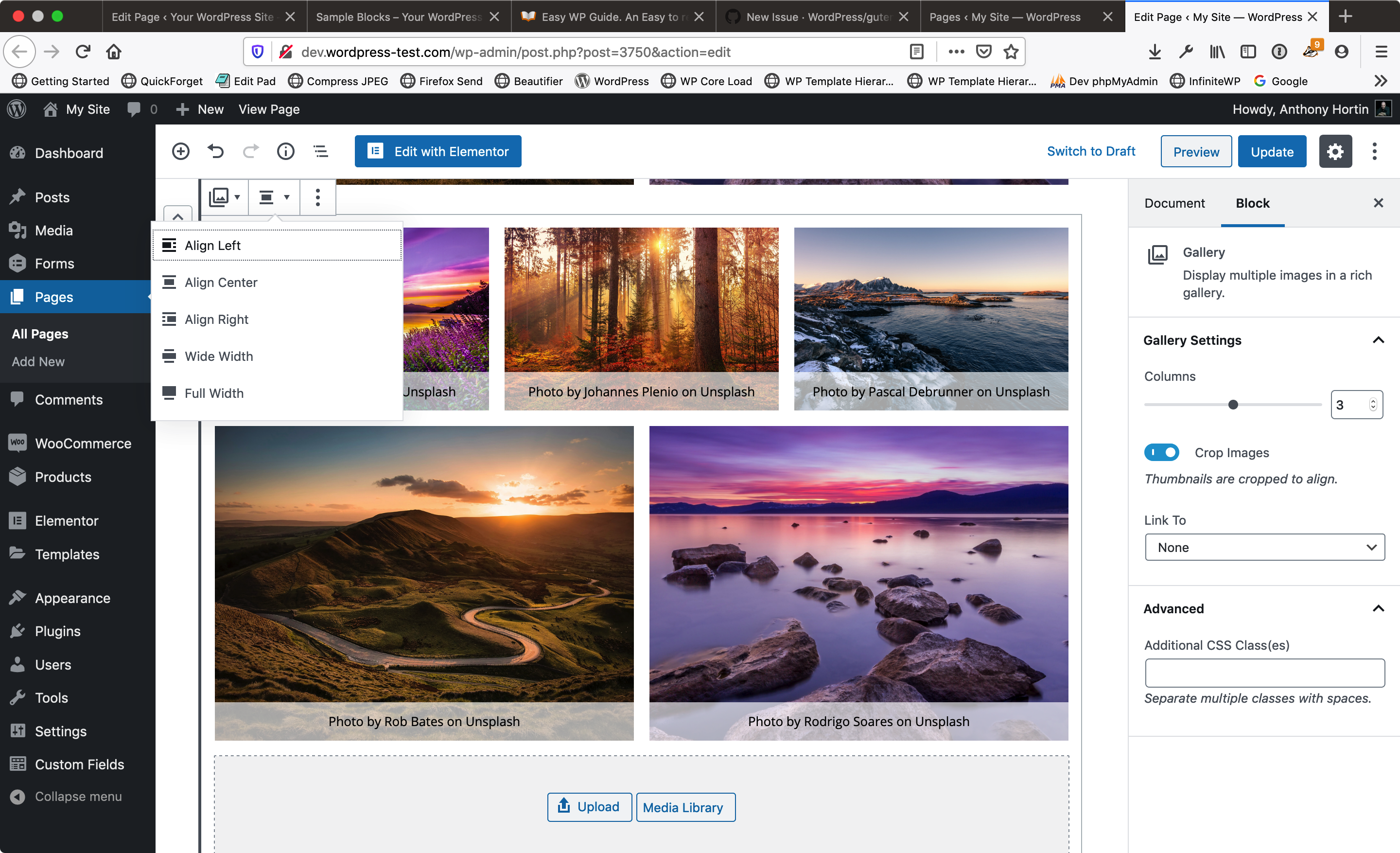Close the Block settings sidebar

[x=1378, y=203]
